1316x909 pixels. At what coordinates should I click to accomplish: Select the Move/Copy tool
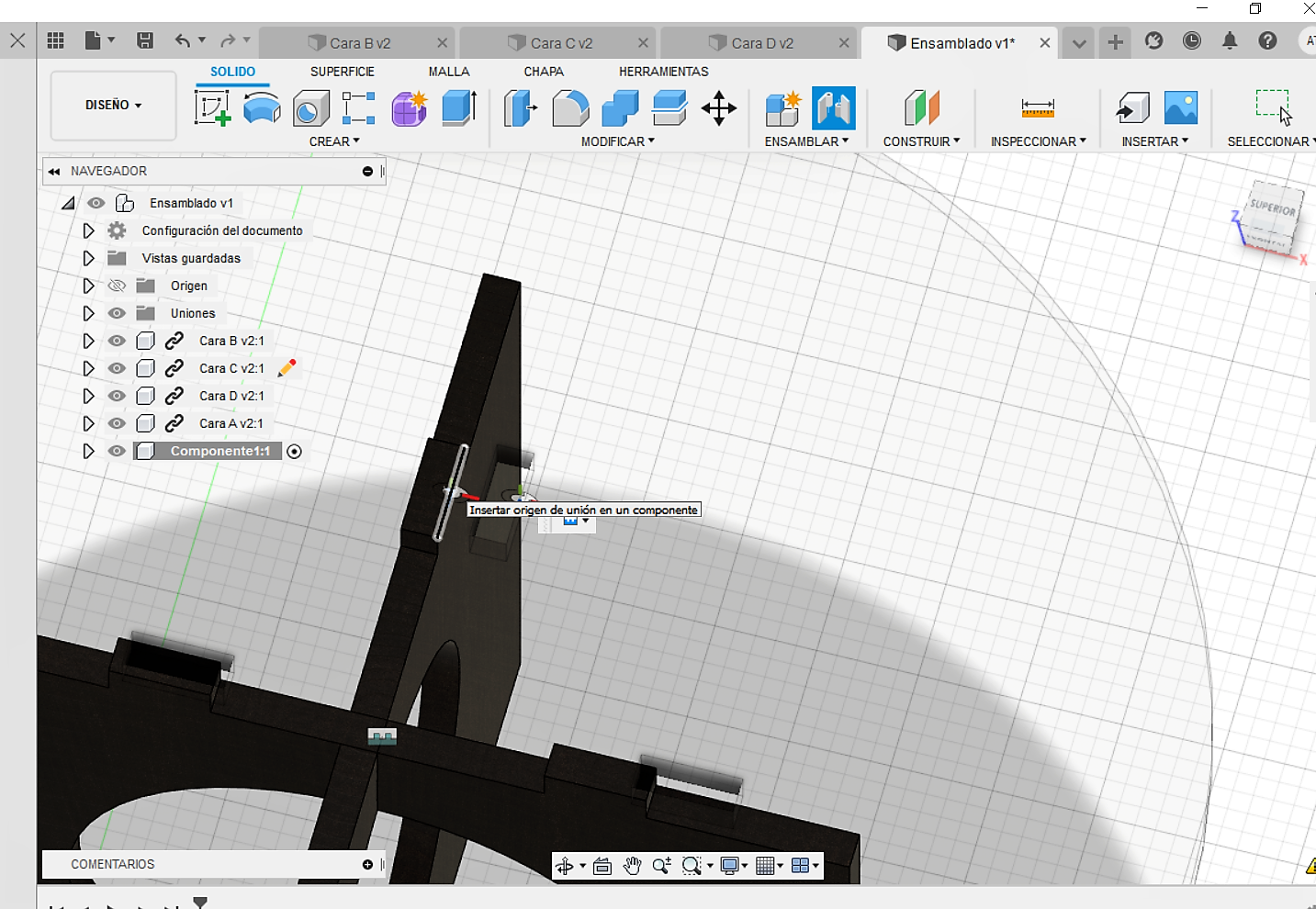[x=719, y=108]
